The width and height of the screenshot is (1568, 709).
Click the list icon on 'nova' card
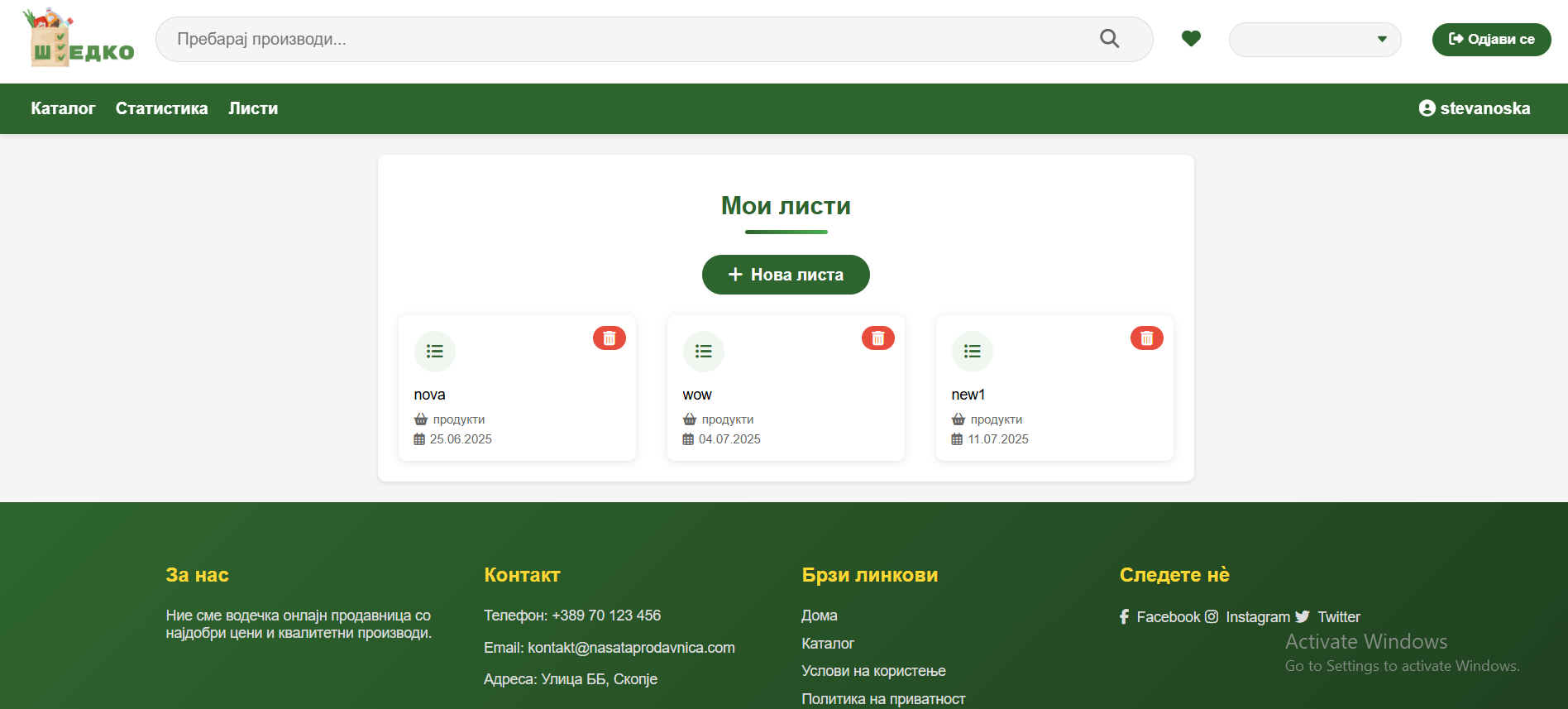coord(434,352)
